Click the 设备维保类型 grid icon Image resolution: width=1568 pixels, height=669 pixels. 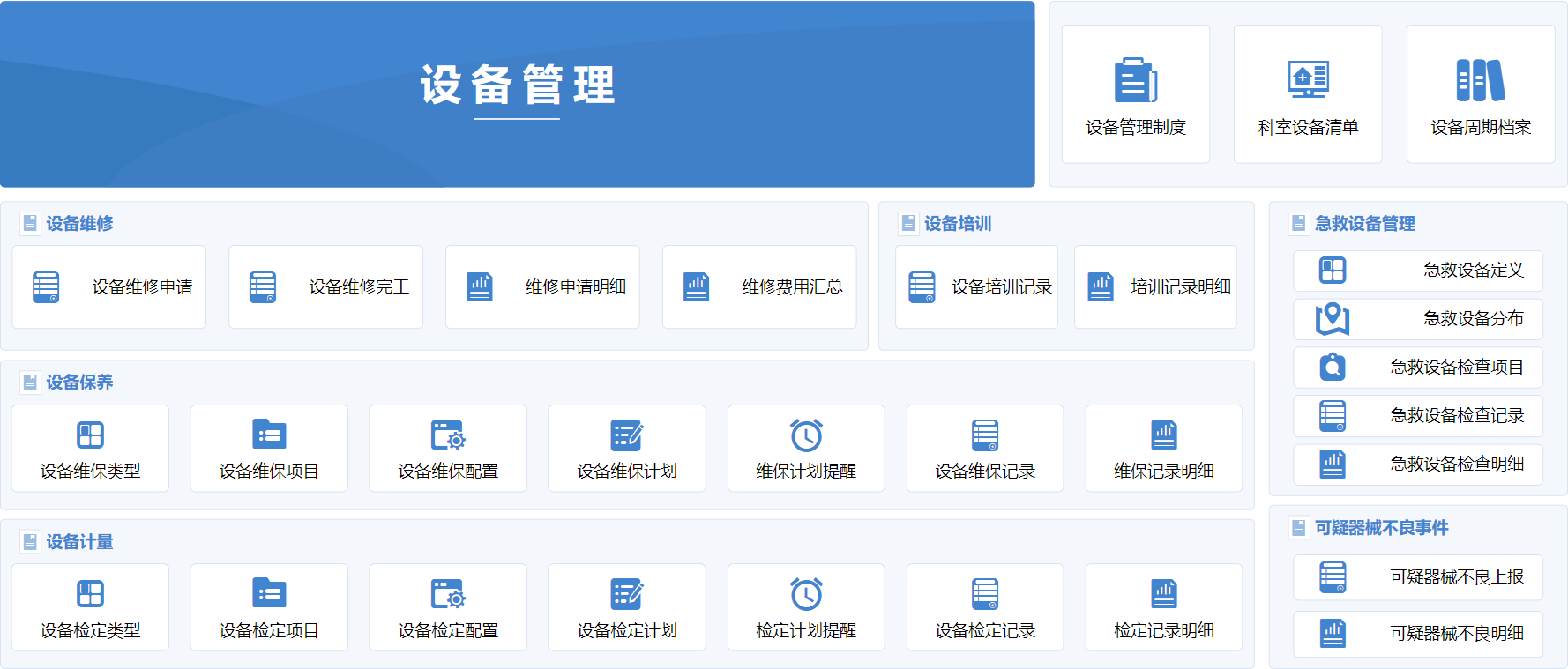coord(90,435)
